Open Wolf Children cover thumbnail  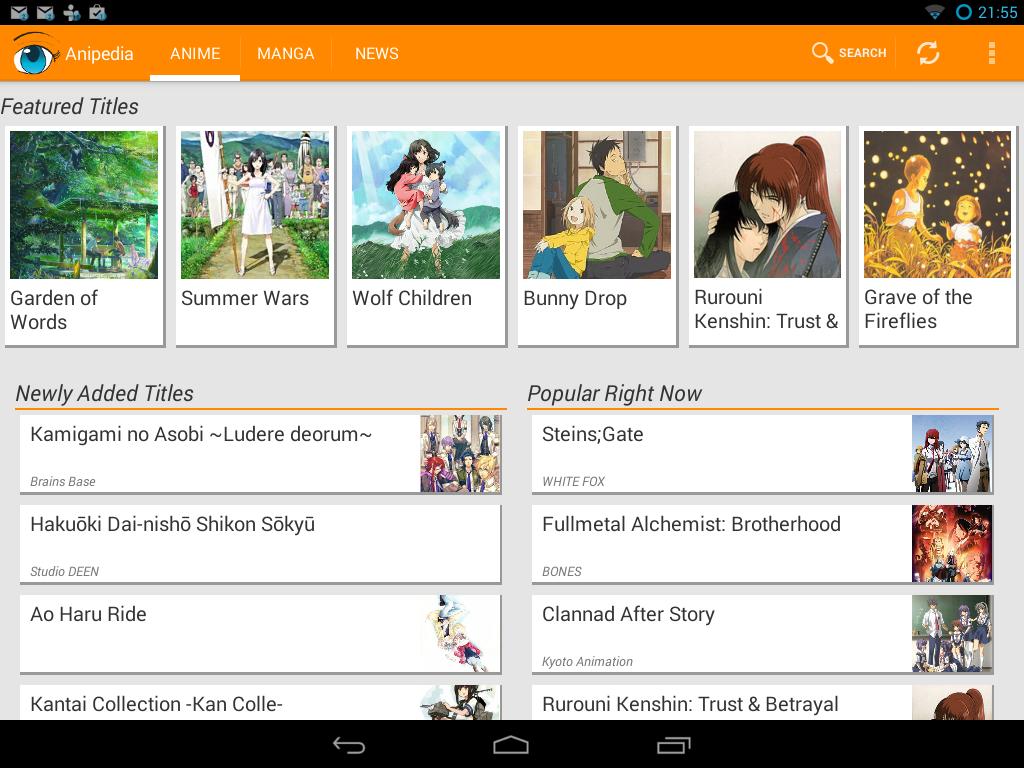point(426,205)
